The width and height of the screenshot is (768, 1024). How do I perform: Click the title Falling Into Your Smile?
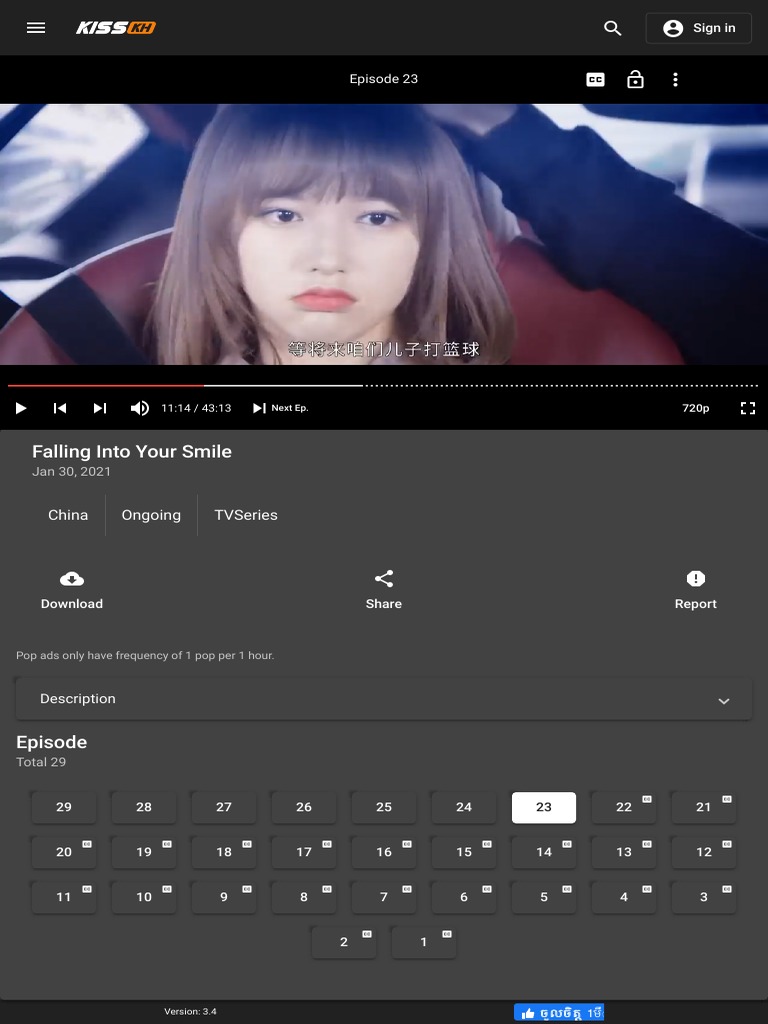coord(132,452)
